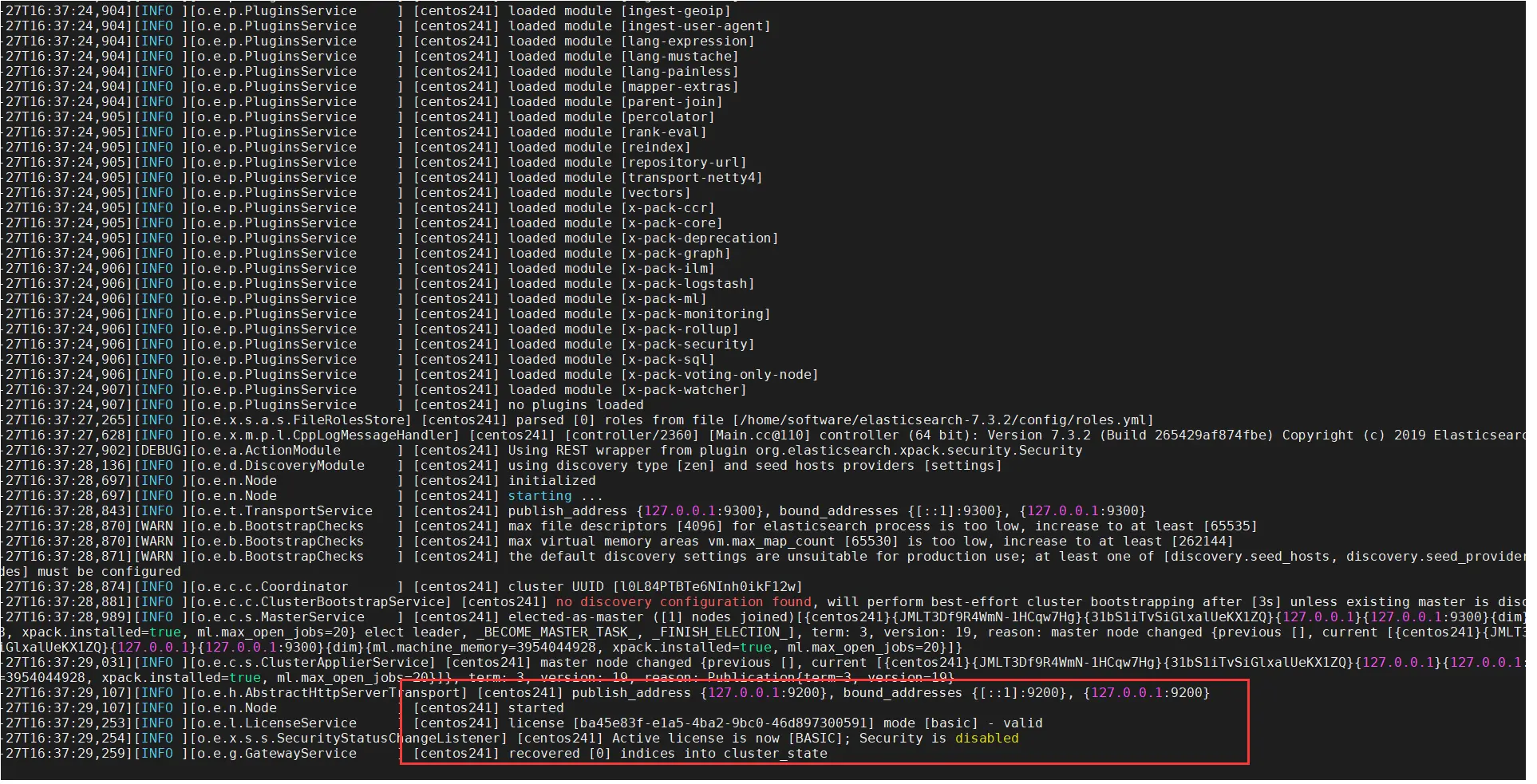Click on the [x-pack-ml] module name

click(664, 299)
